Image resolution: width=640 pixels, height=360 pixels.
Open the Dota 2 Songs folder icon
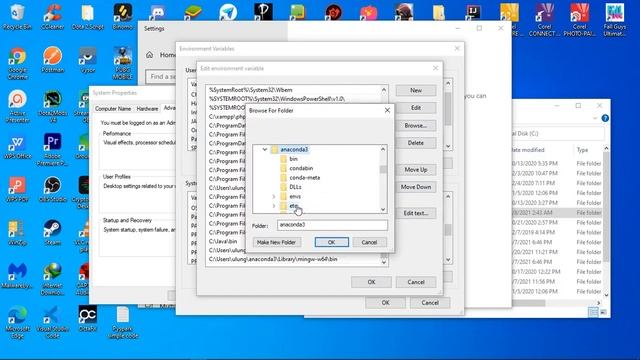tap(88, 17)
